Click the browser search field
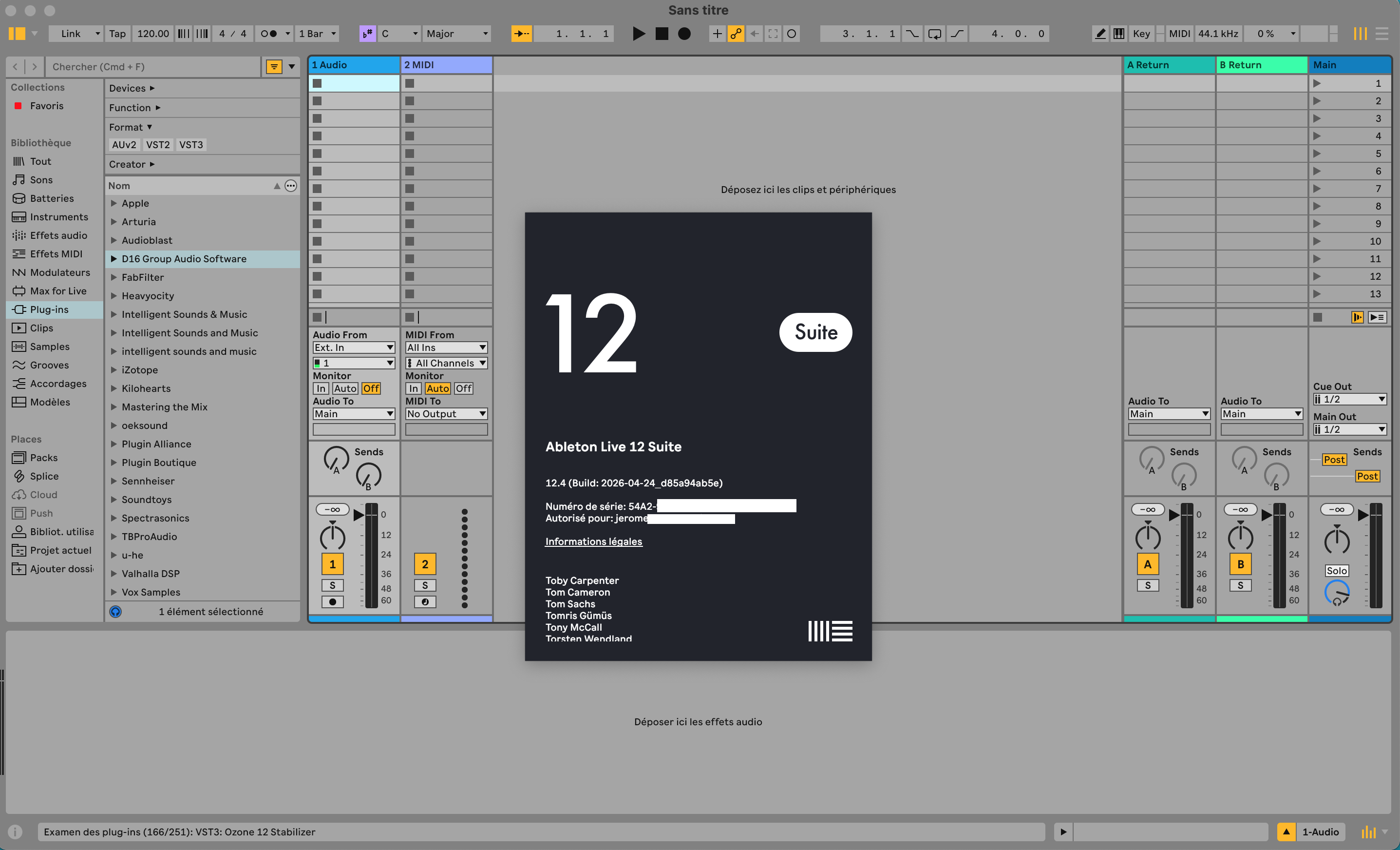 coord(152,66)
